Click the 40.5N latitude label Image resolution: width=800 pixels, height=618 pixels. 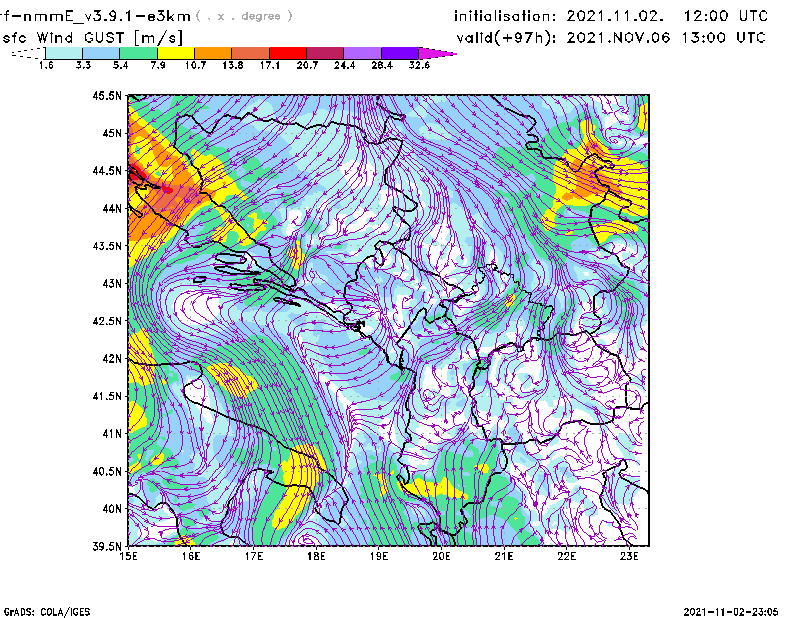pyautogui.click(x=107, y=471)
